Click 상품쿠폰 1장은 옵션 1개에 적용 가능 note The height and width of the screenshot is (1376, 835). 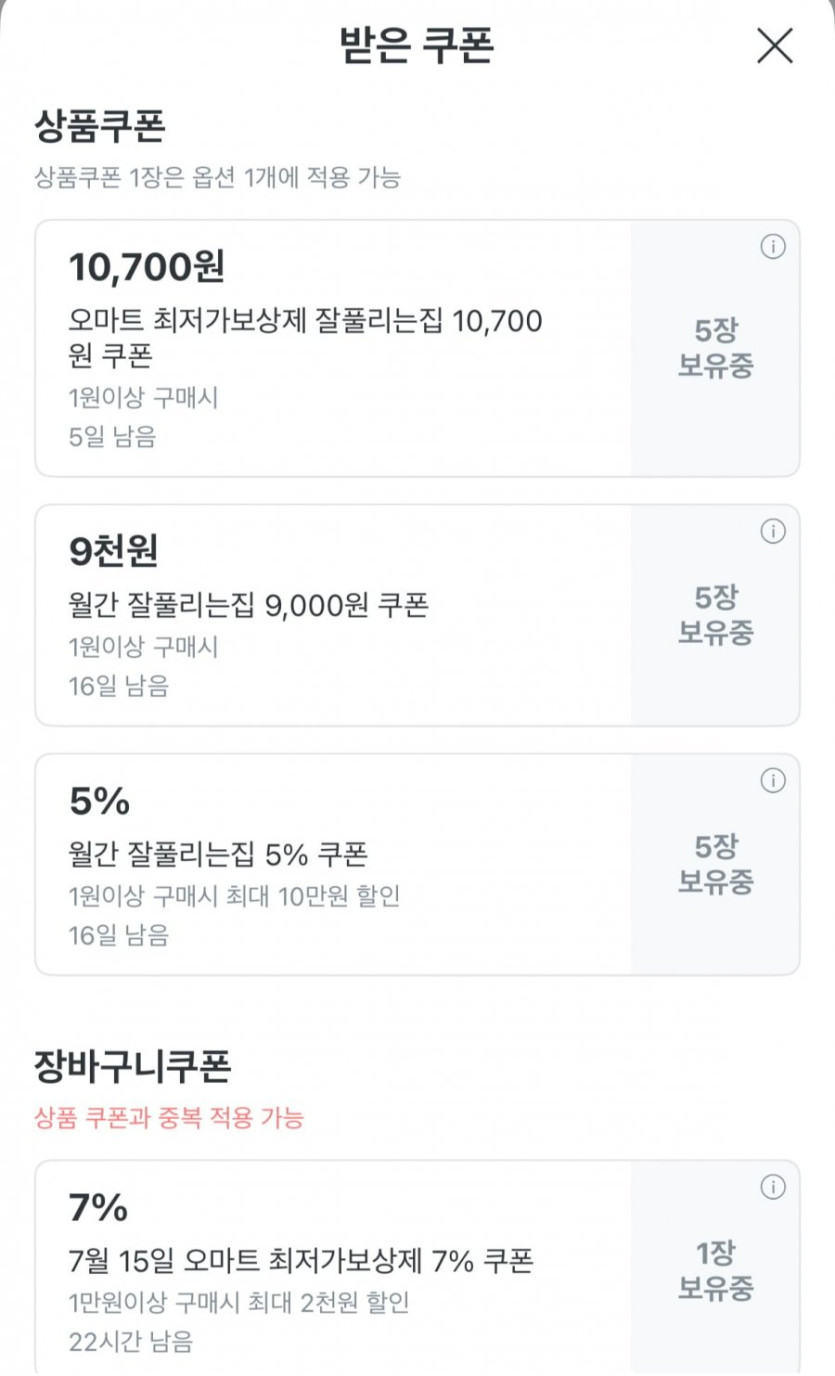217,178
